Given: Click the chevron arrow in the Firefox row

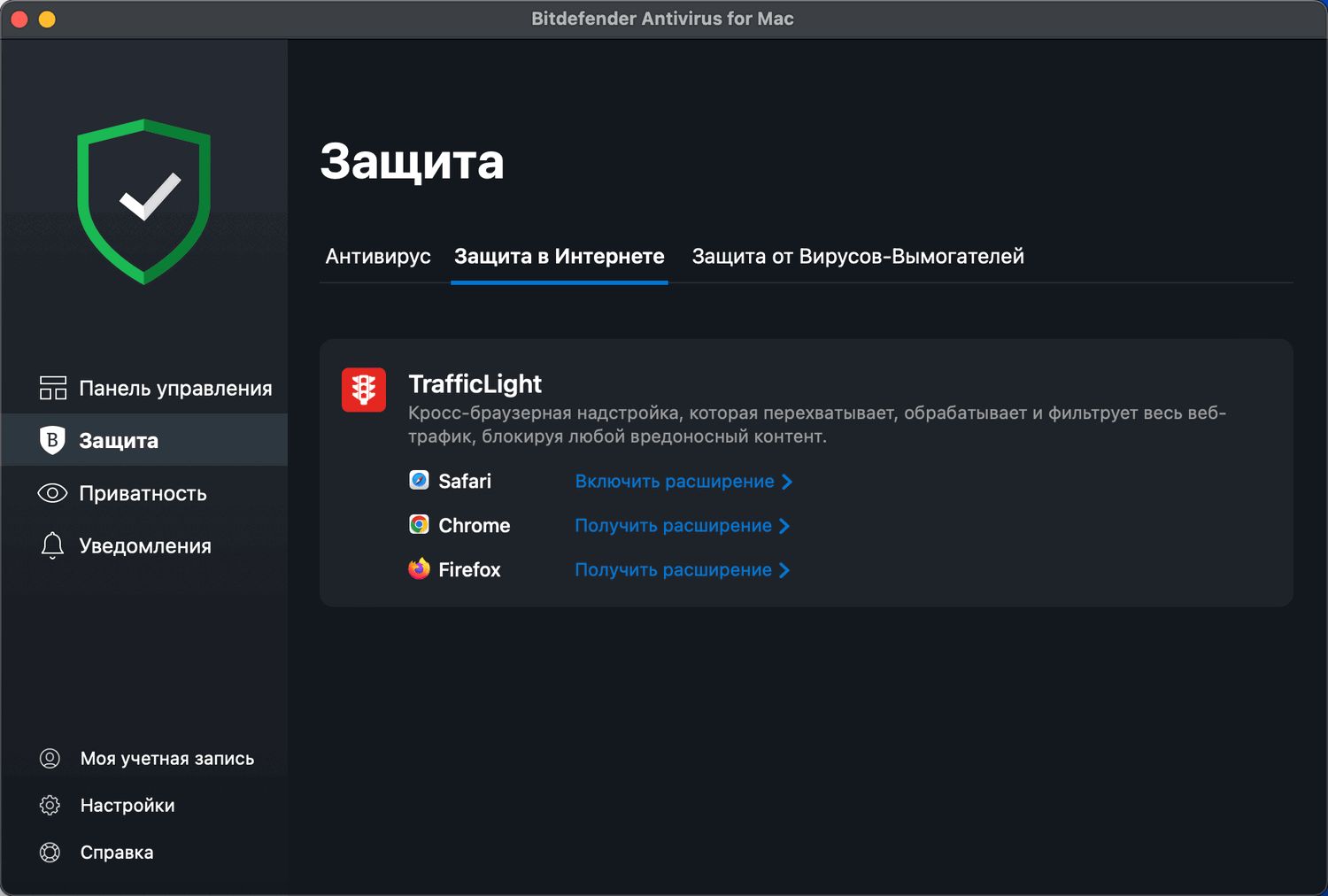Looking at the screenshot, I should [784, 570].
